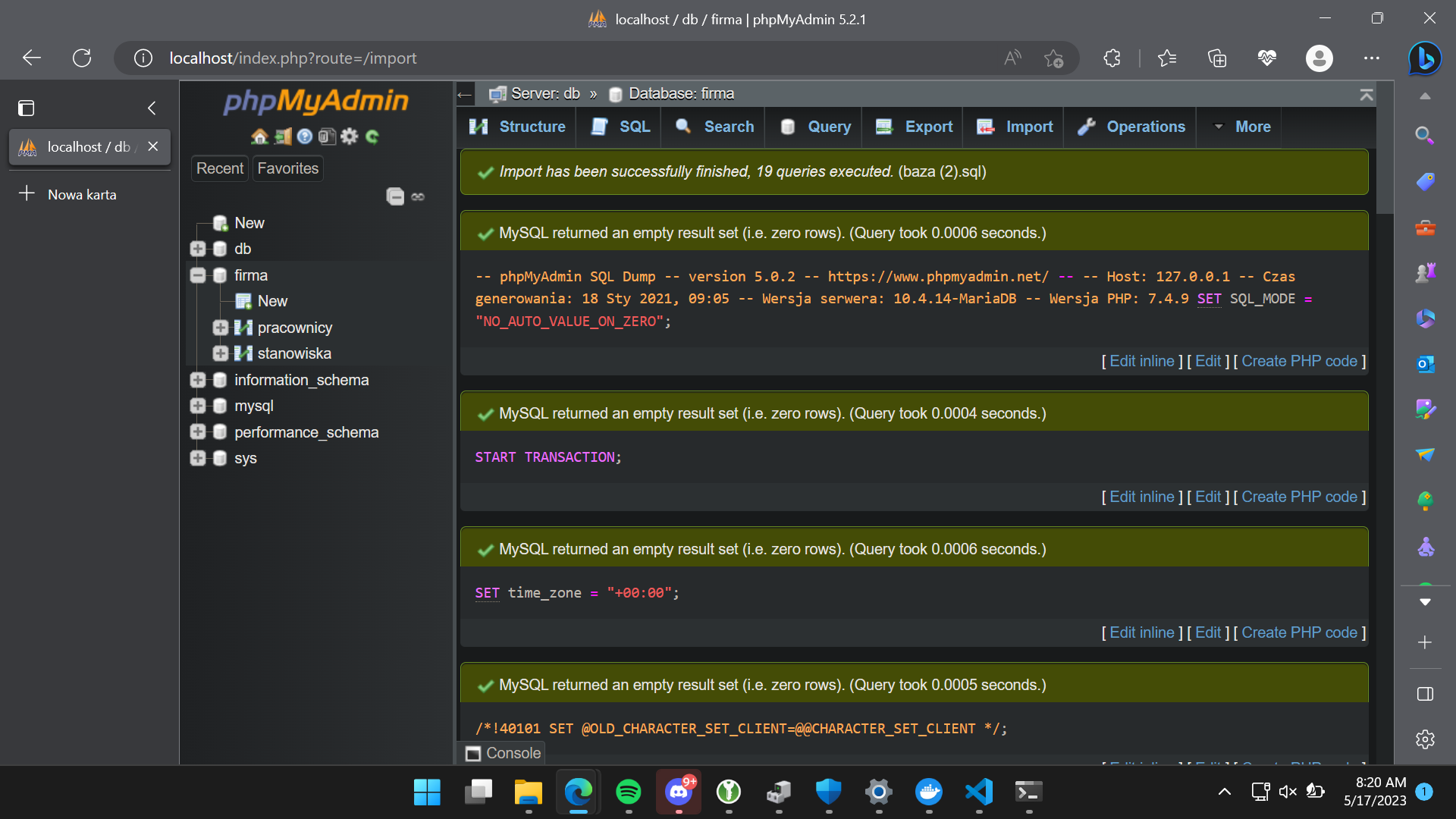Open Microsoft 365 sidebar icon
1456x819 pixels.
coord(1425,318)
